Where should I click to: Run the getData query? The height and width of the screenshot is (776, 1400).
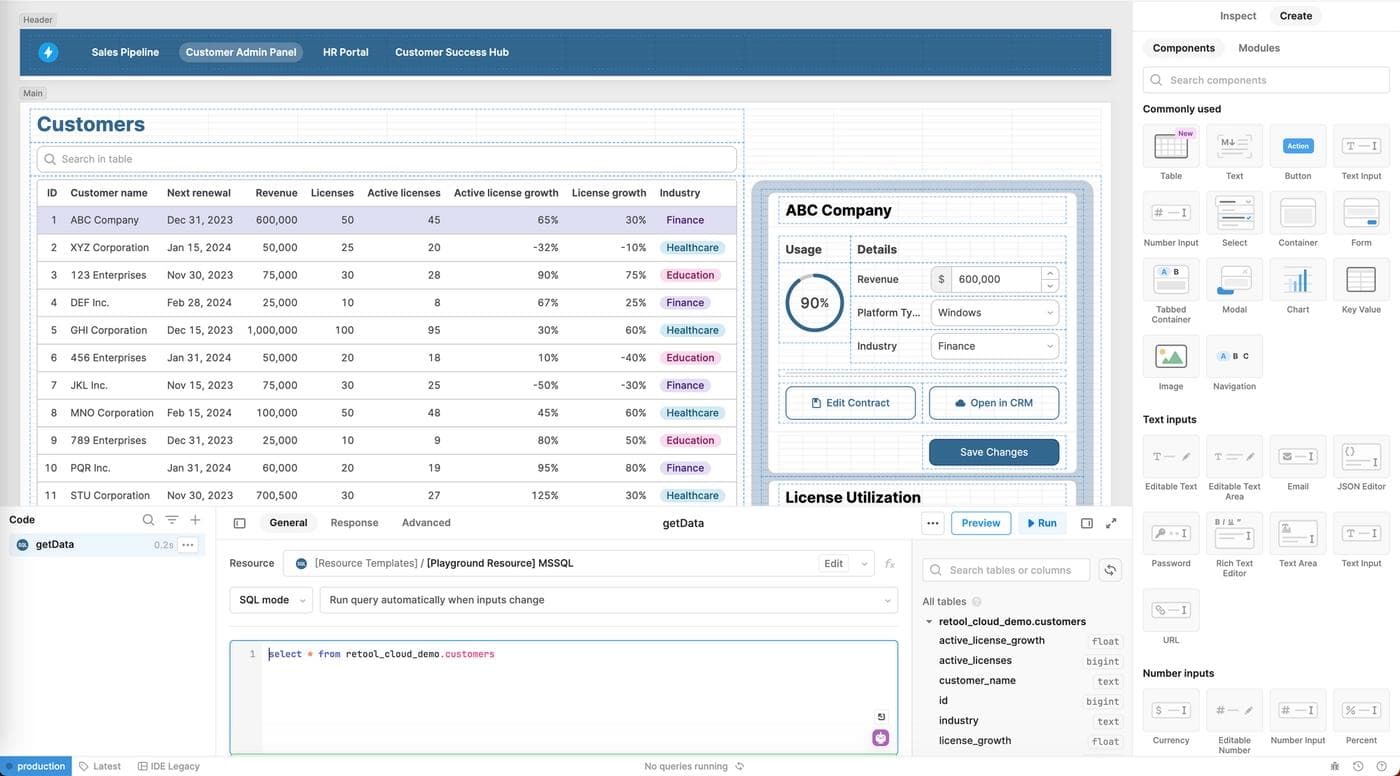1041,522
